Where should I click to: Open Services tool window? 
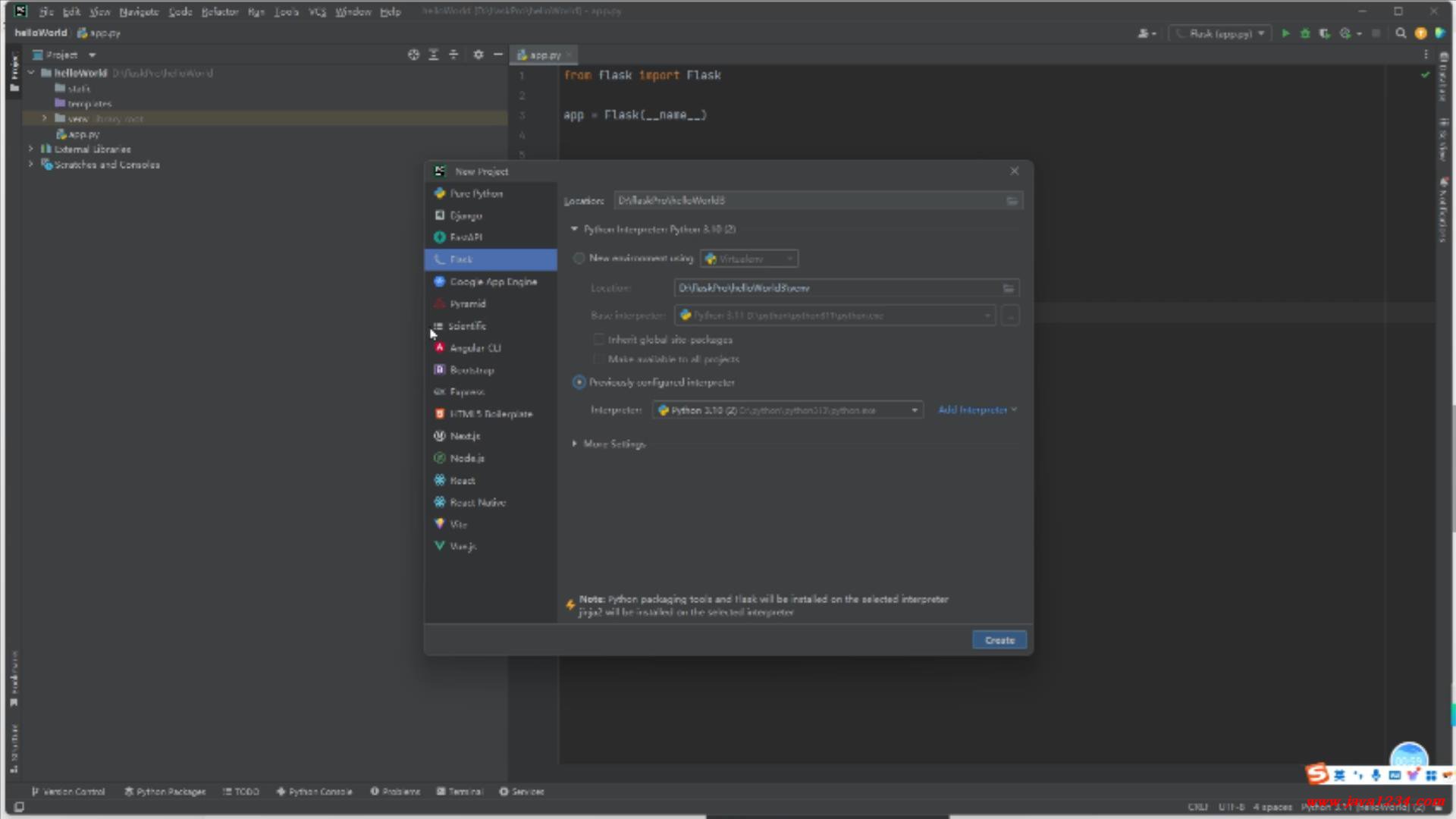coord(522,792)
